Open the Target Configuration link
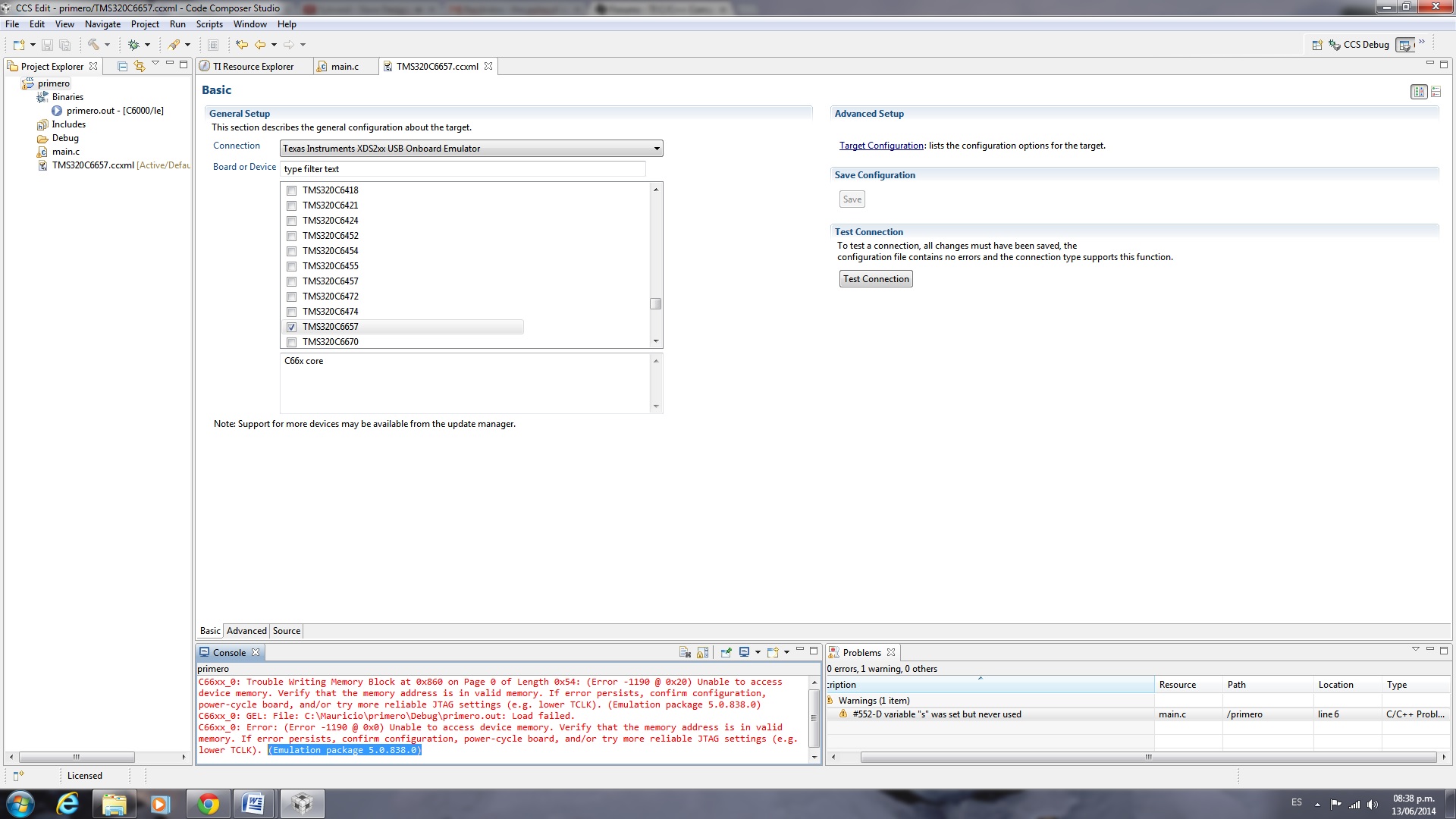This screenshot has width=1456, height=819. 881,146
